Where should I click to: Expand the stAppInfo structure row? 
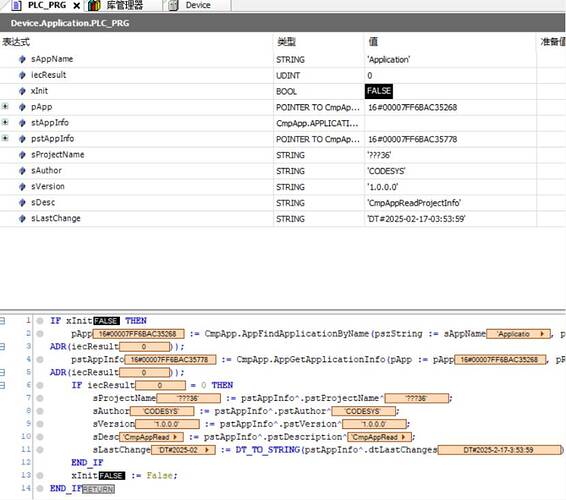tap(5, 122)
